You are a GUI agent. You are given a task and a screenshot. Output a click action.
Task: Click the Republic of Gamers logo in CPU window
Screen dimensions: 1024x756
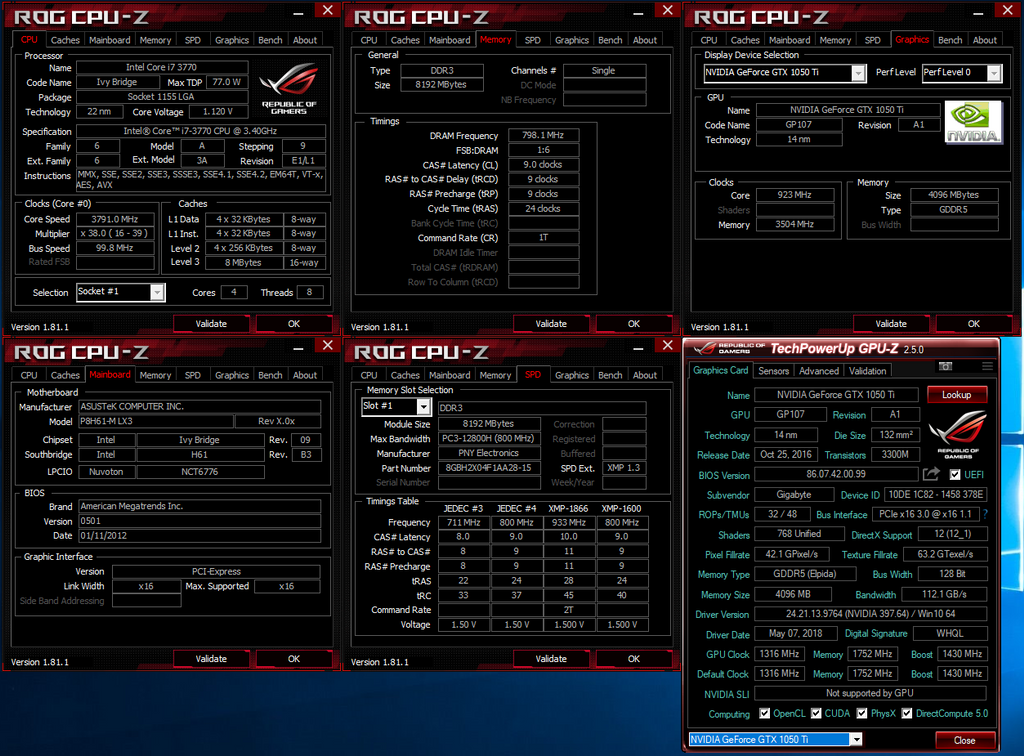tap(289, 88)
